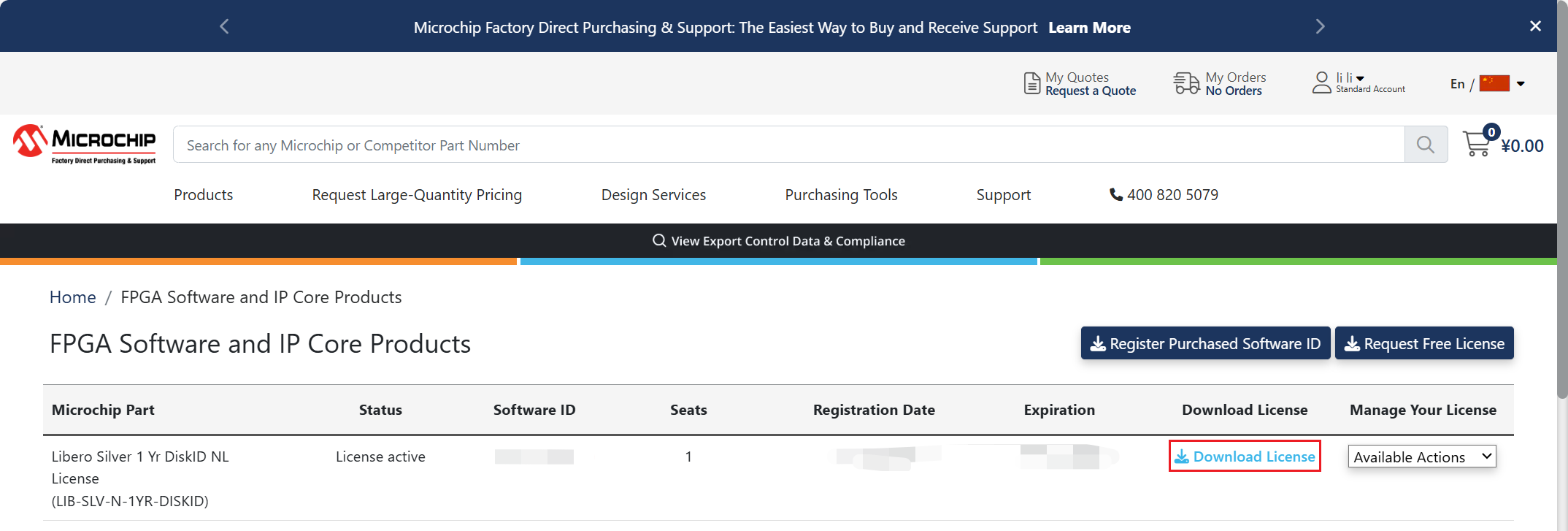The width and height of the screenshot is (1568, 531).
Task: Click the Seats column header
Action: (688, 410)
